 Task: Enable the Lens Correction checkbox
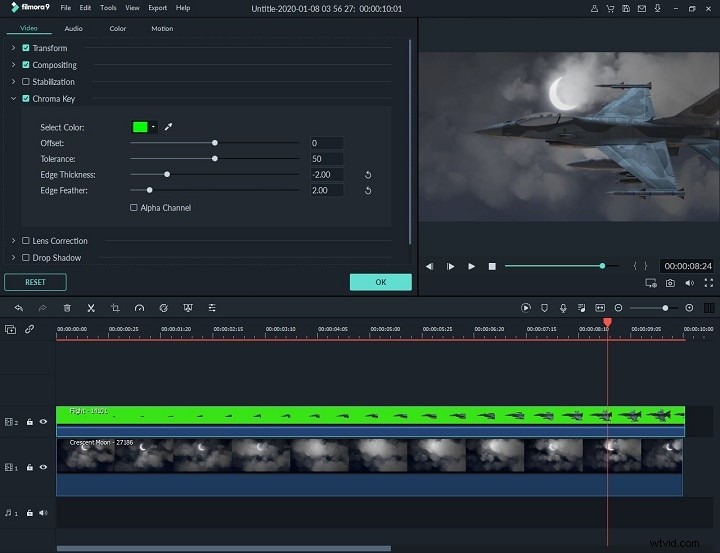tap(26, 241)
